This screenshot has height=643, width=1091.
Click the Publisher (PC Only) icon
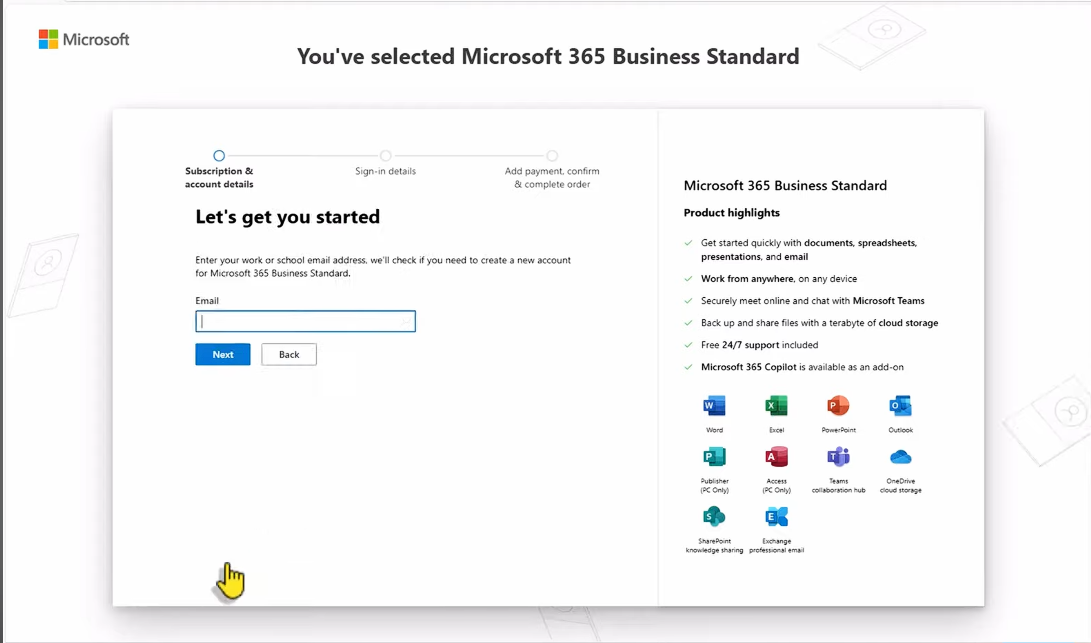click(714, 457)
